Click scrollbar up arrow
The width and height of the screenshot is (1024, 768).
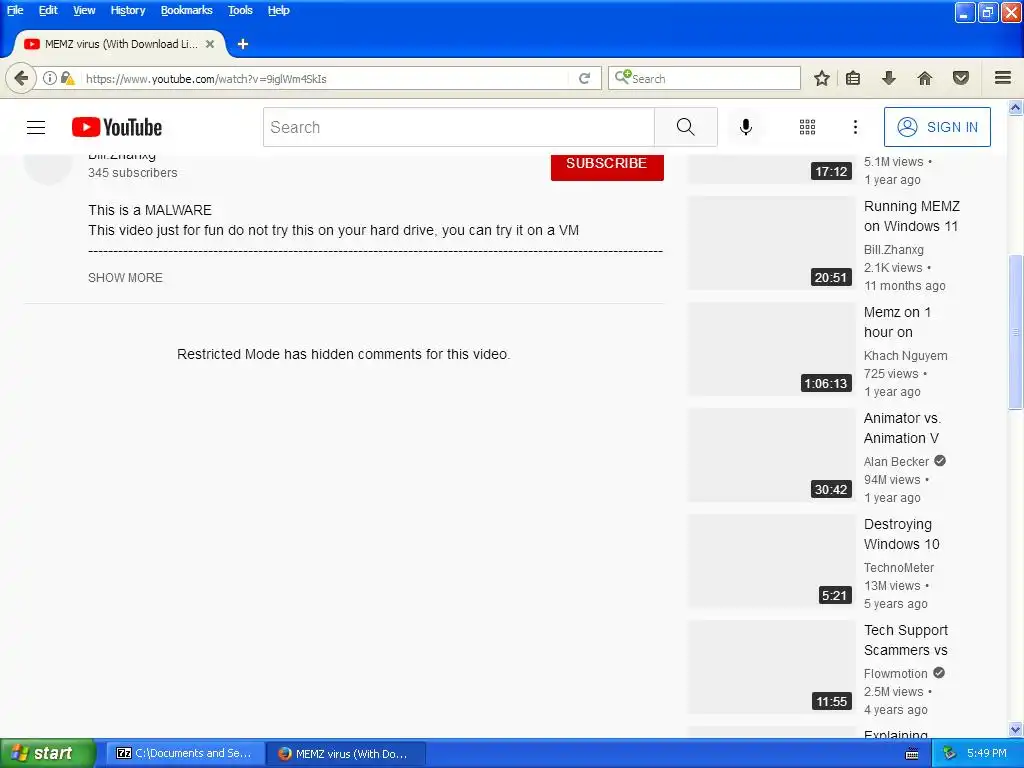(1016, 108)
